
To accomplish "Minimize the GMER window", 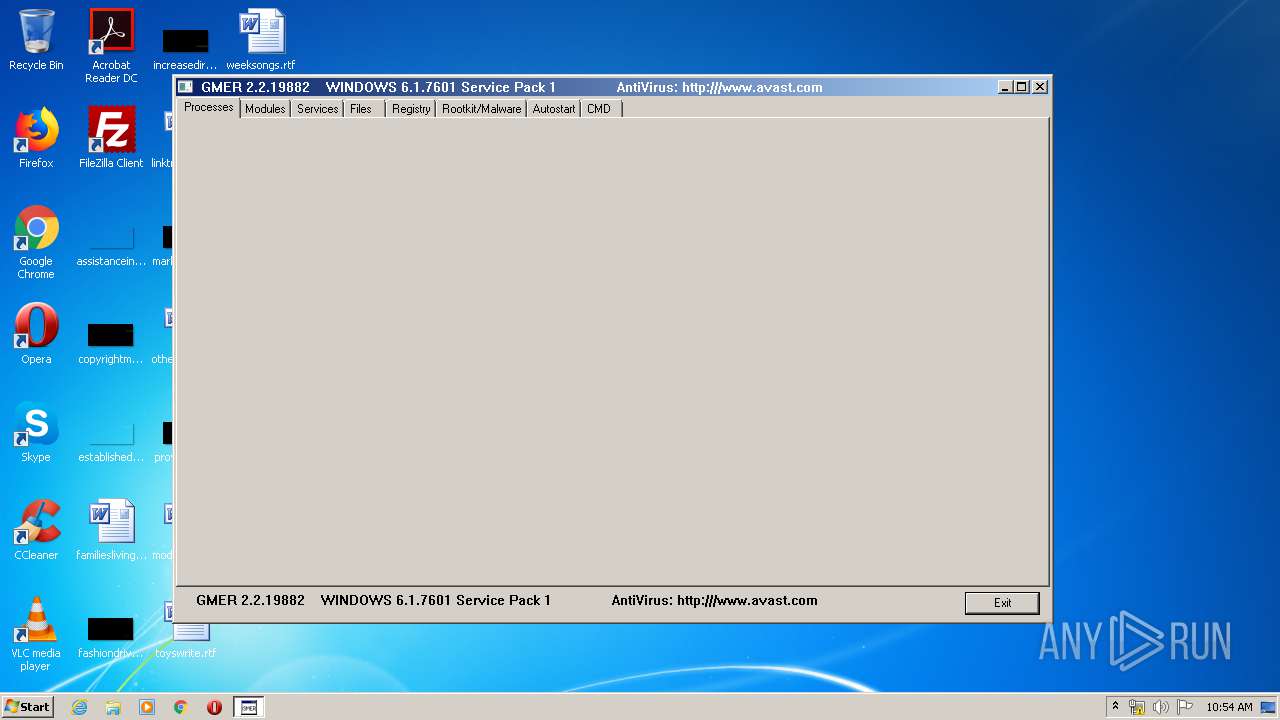I will click(x=1005, y=87).
